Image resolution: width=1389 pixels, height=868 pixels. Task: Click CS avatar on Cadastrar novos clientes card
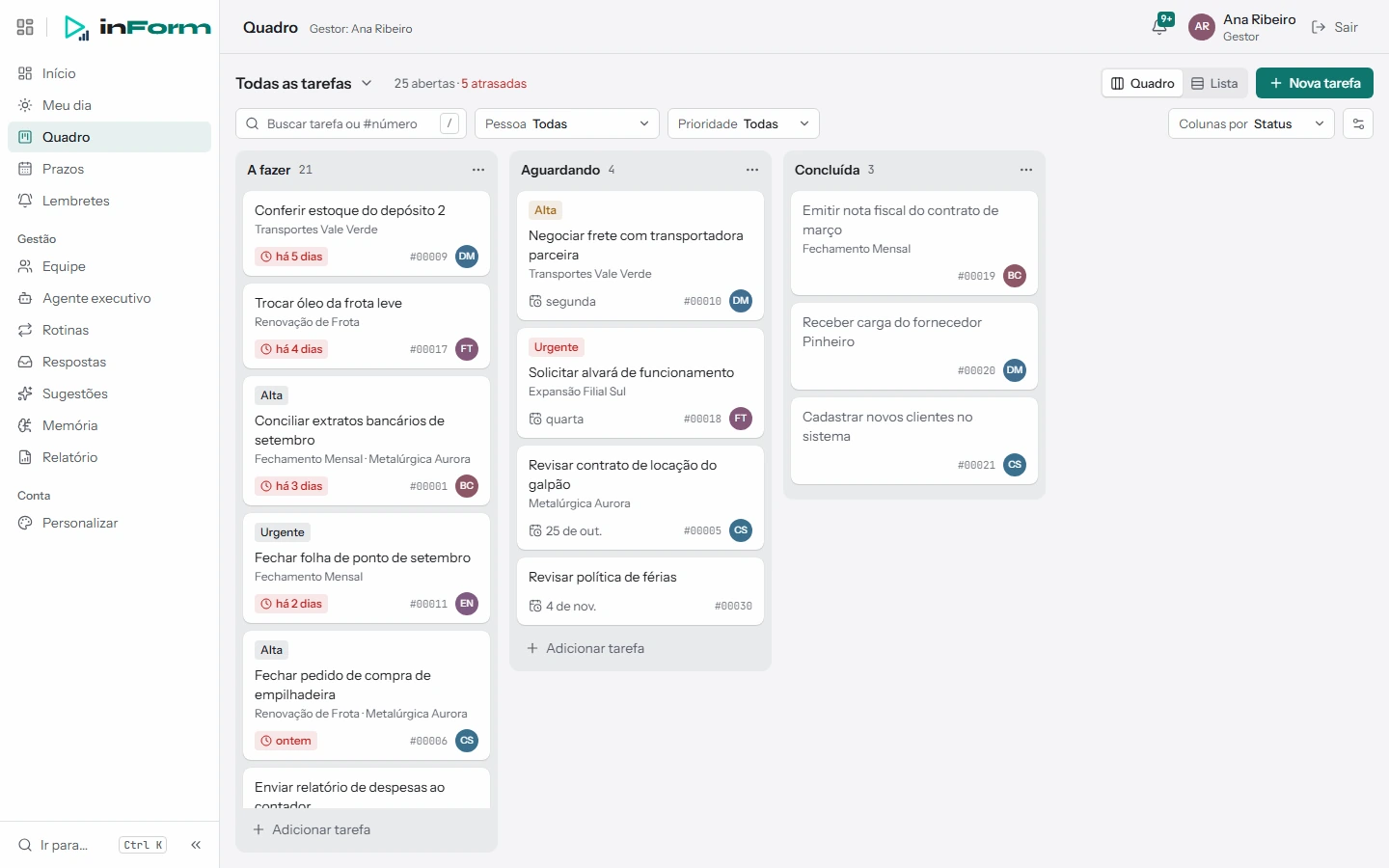[x=1015, y=465]
